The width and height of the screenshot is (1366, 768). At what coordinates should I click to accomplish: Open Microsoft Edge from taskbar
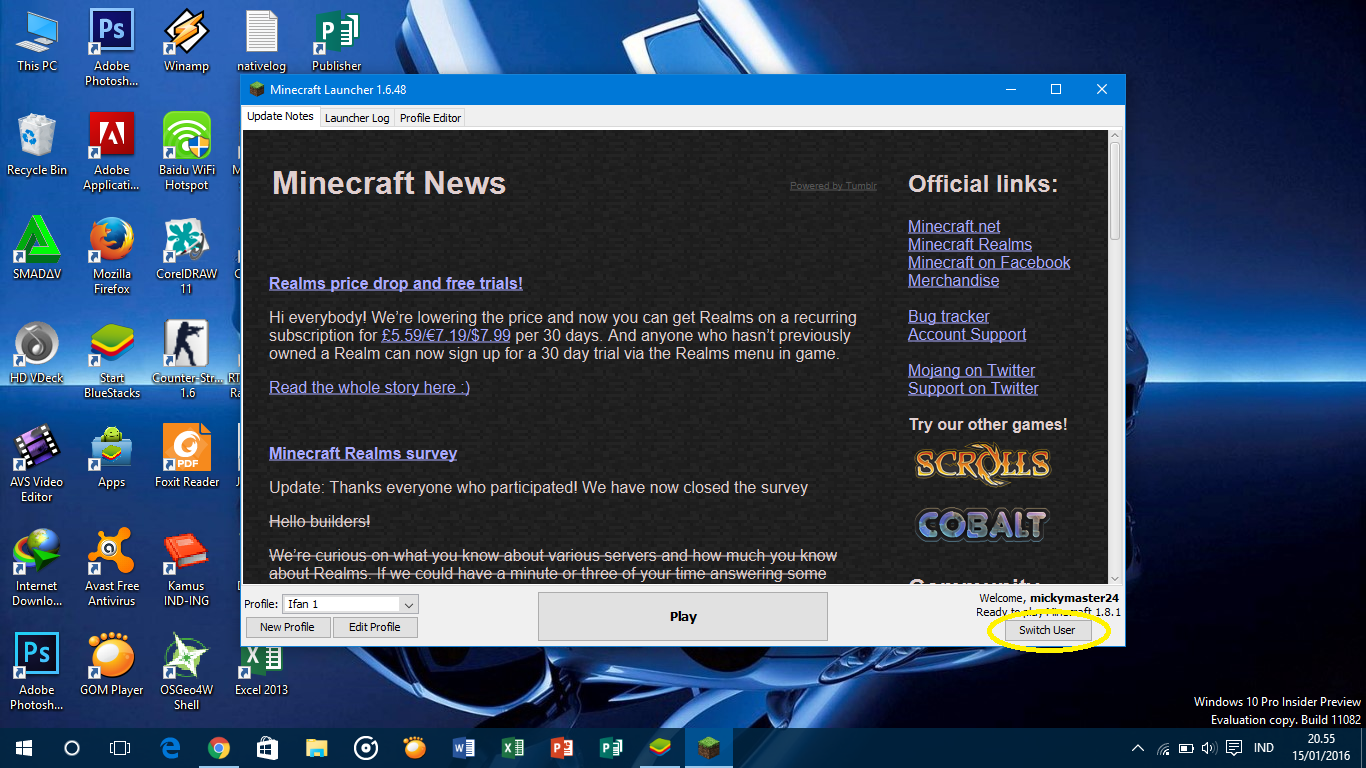point(170,748)
